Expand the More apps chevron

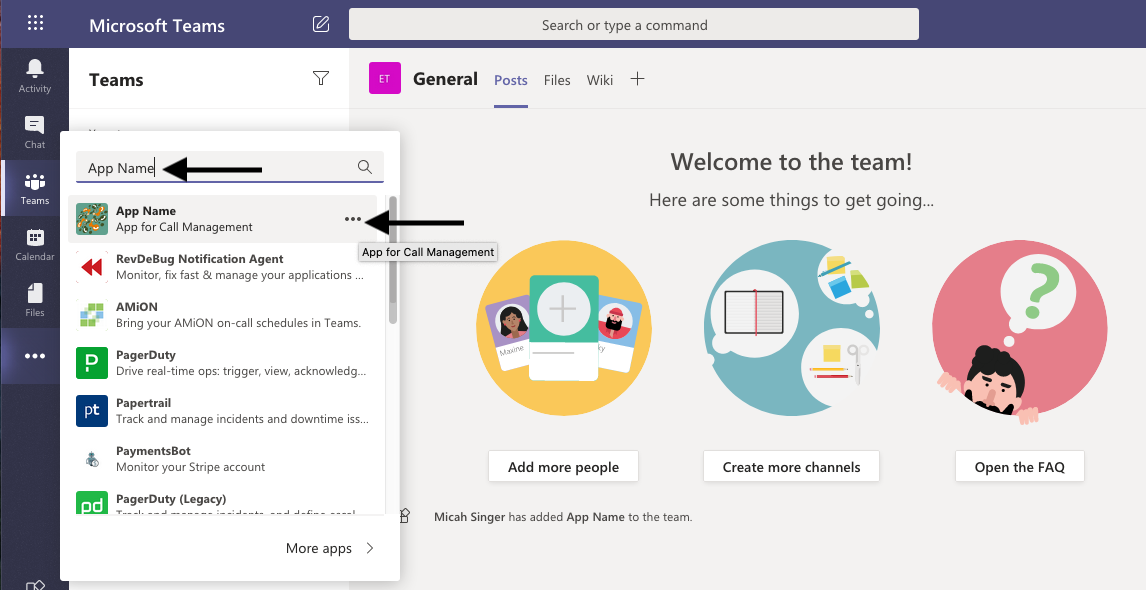click(370, 548)
